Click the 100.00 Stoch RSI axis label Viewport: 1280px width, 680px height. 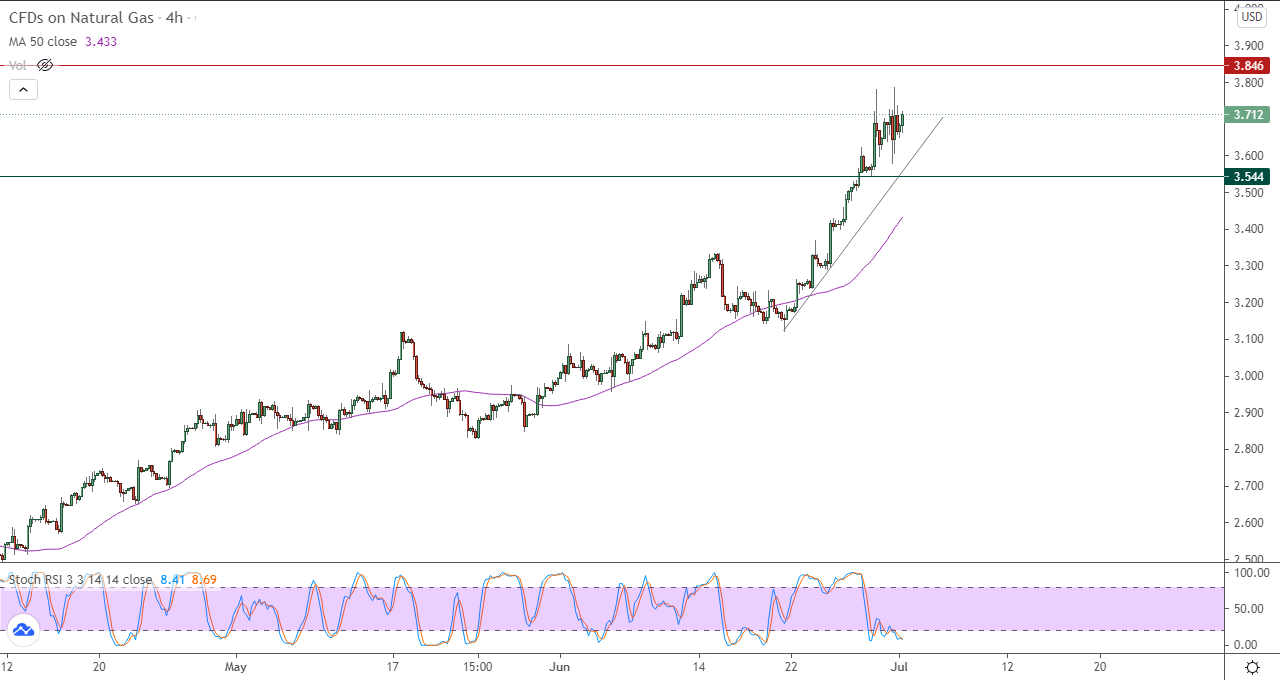point(1250,573)
